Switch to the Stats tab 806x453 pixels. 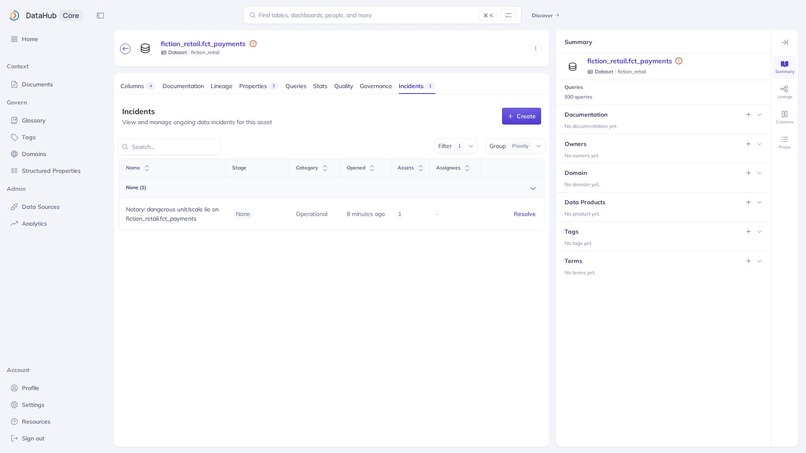320,86
